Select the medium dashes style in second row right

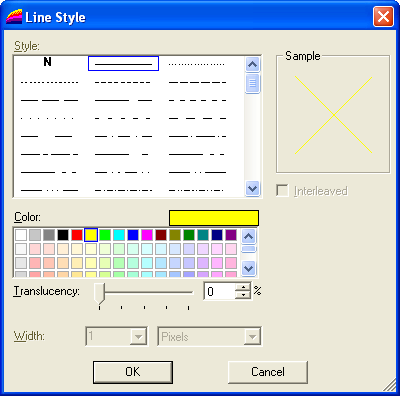(x=197, y=82)
